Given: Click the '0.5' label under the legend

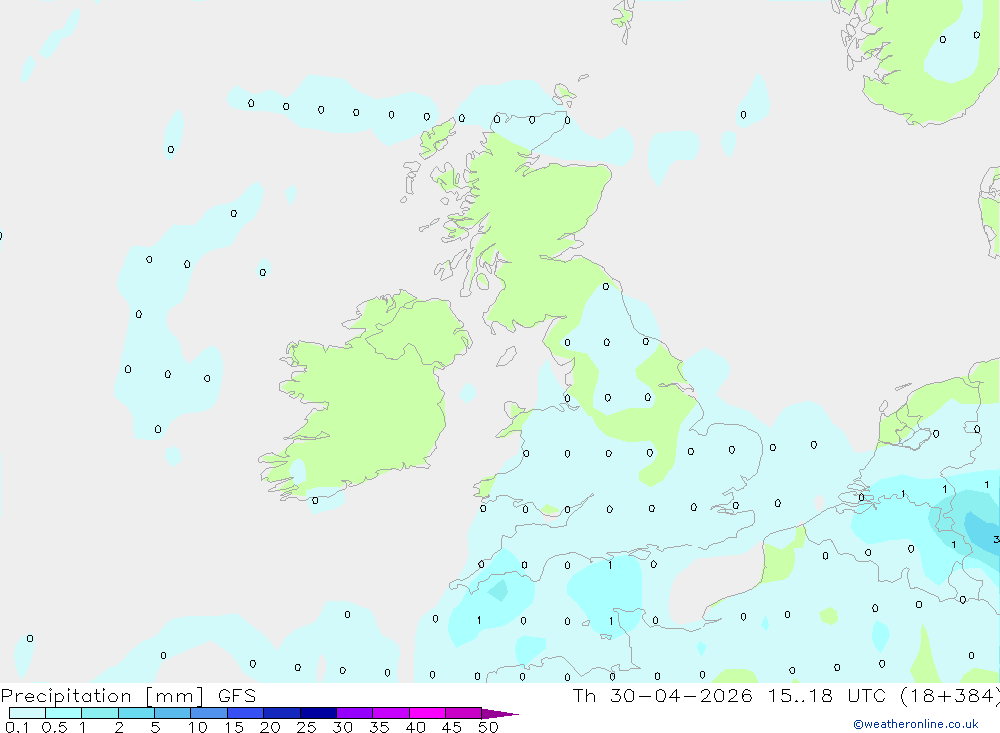Looking at the screenshot, I should point(54,727).
